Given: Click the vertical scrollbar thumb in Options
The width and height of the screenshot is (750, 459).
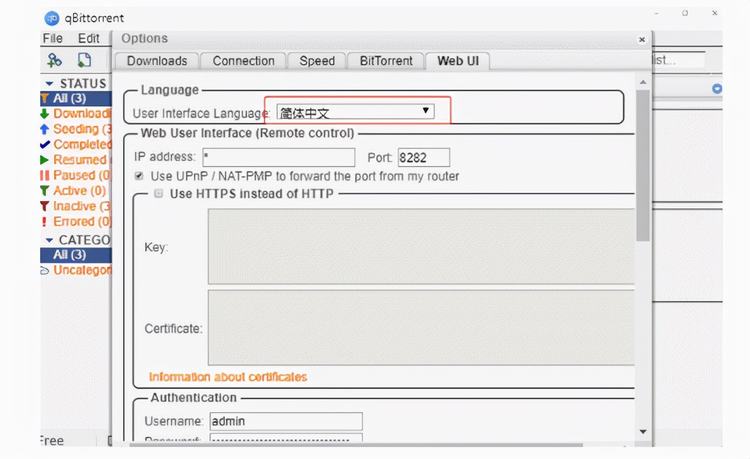Looking at the screenshot, I should 643,165.
